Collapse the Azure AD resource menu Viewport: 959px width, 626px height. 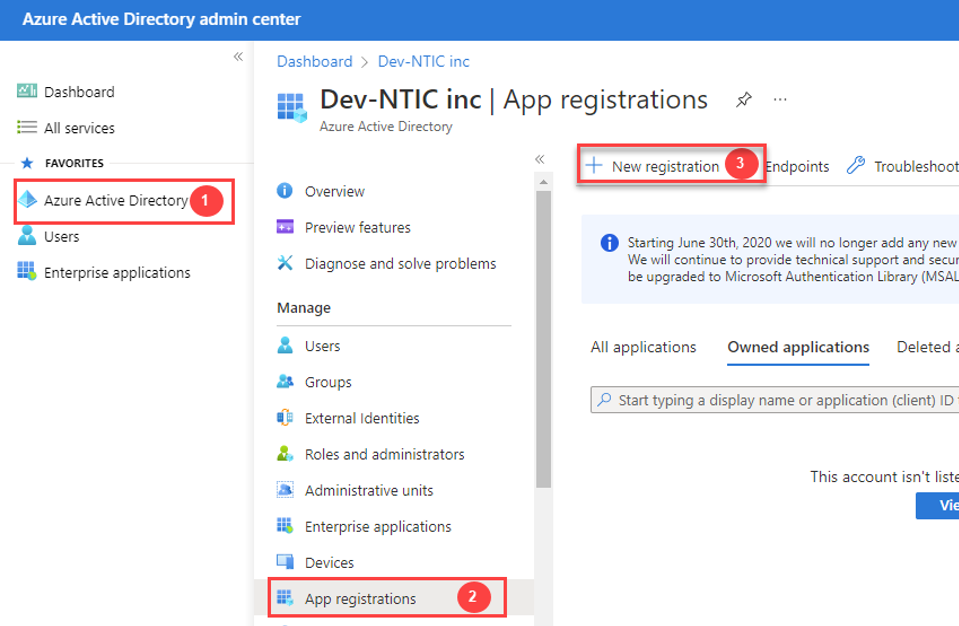[x=539, y=160]
